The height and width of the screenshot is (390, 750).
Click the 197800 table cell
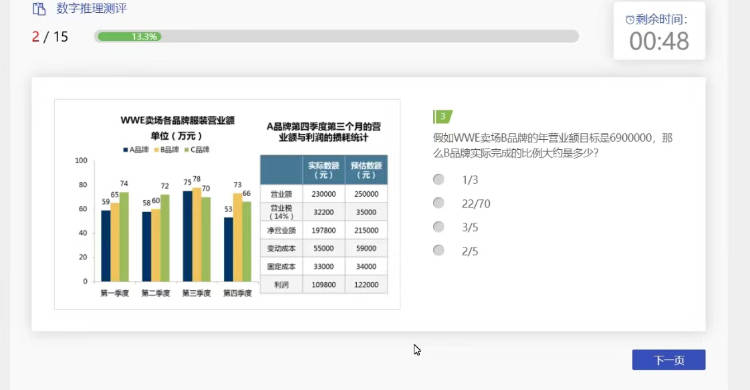point(323,230)
